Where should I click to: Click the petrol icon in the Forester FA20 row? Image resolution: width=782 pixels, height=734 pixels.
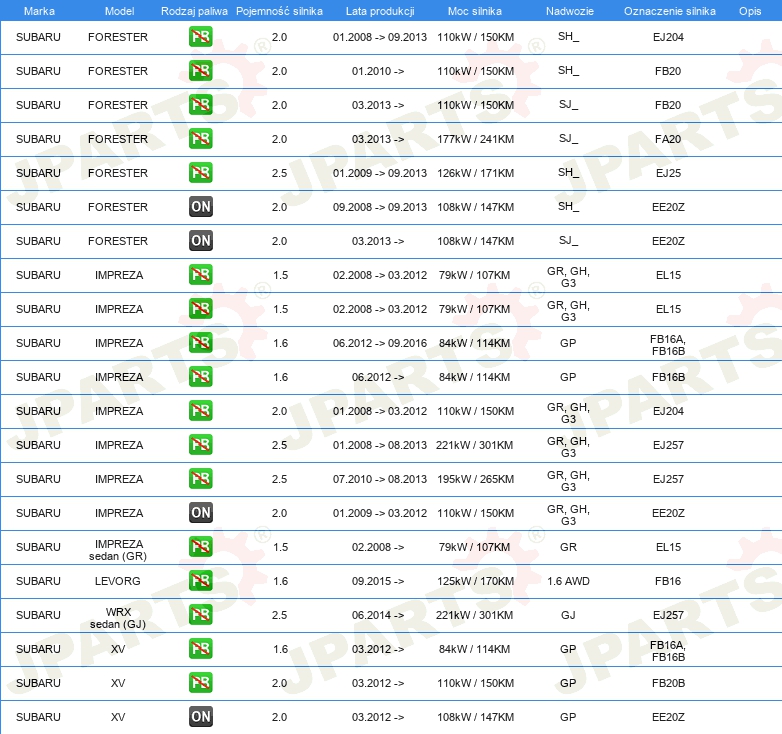pos(201,139)
